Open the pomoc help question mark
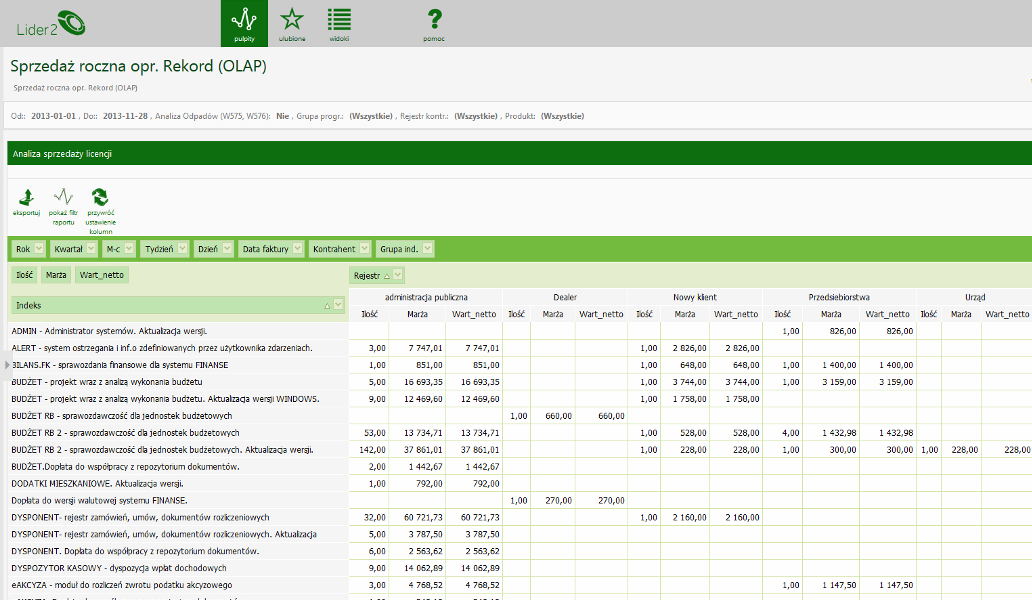 pyautogui.click(x=434, y=23)
